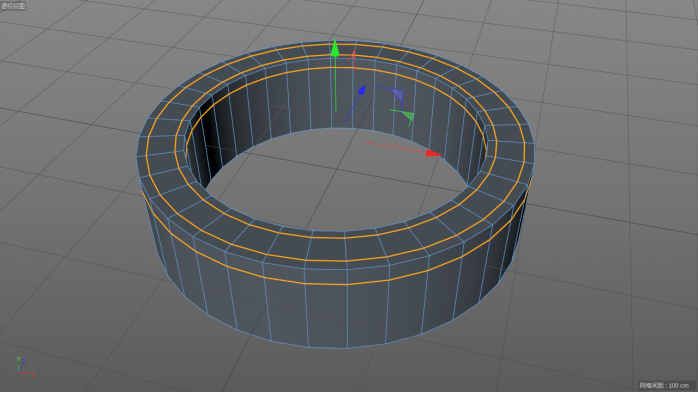Pick the green triangular plane handle
The width and height of the screenshot is (698, 393).
click(408, 117)
